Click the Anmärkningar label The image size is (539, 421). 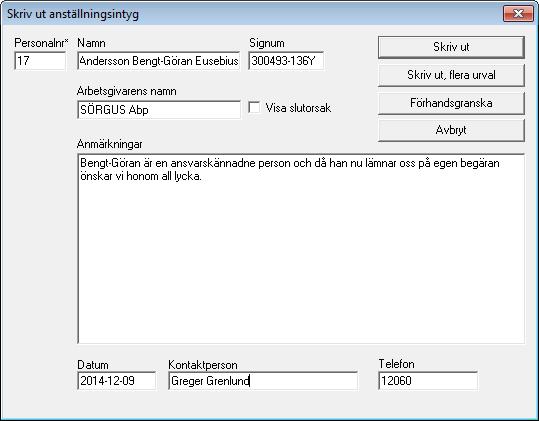110,144
